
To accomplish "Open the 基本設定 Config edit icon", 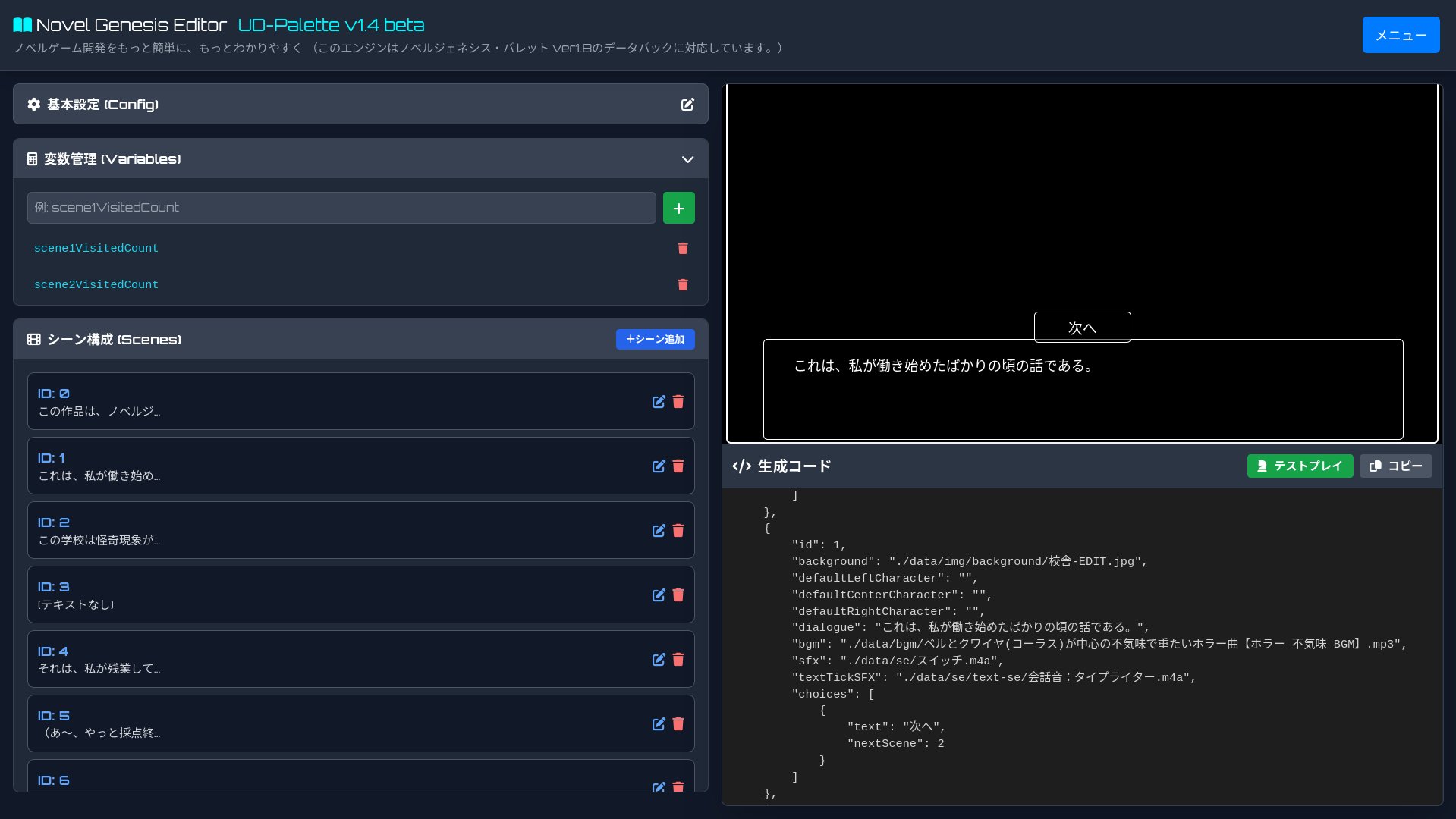I will point(687,105).
